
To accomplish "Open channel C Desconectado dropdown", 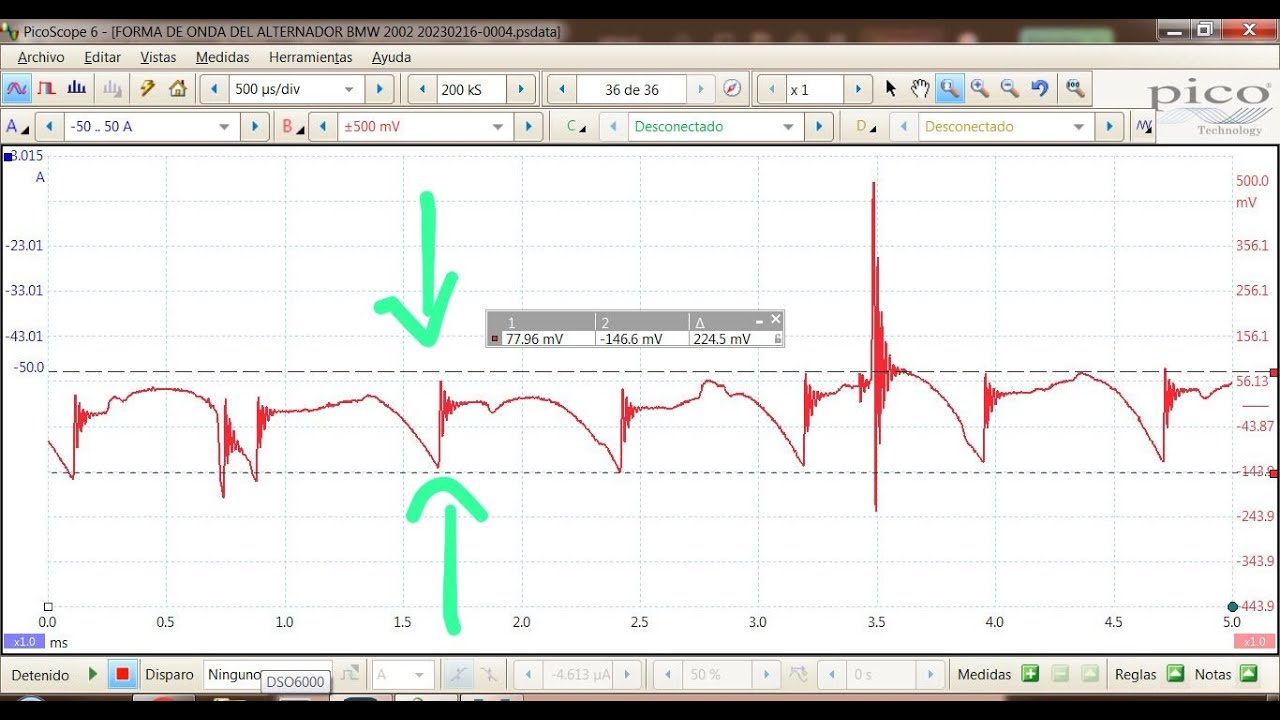I will (788, 127).
